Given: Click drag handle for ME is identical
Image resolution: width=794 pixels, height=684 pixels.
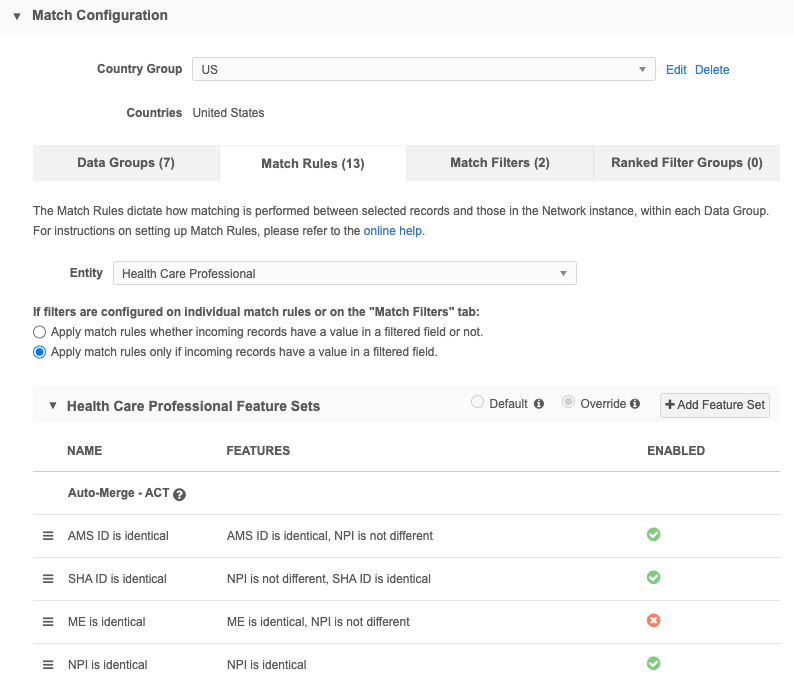Looking at the screenshot, I should pyautogui.click(x=47, y=622).
